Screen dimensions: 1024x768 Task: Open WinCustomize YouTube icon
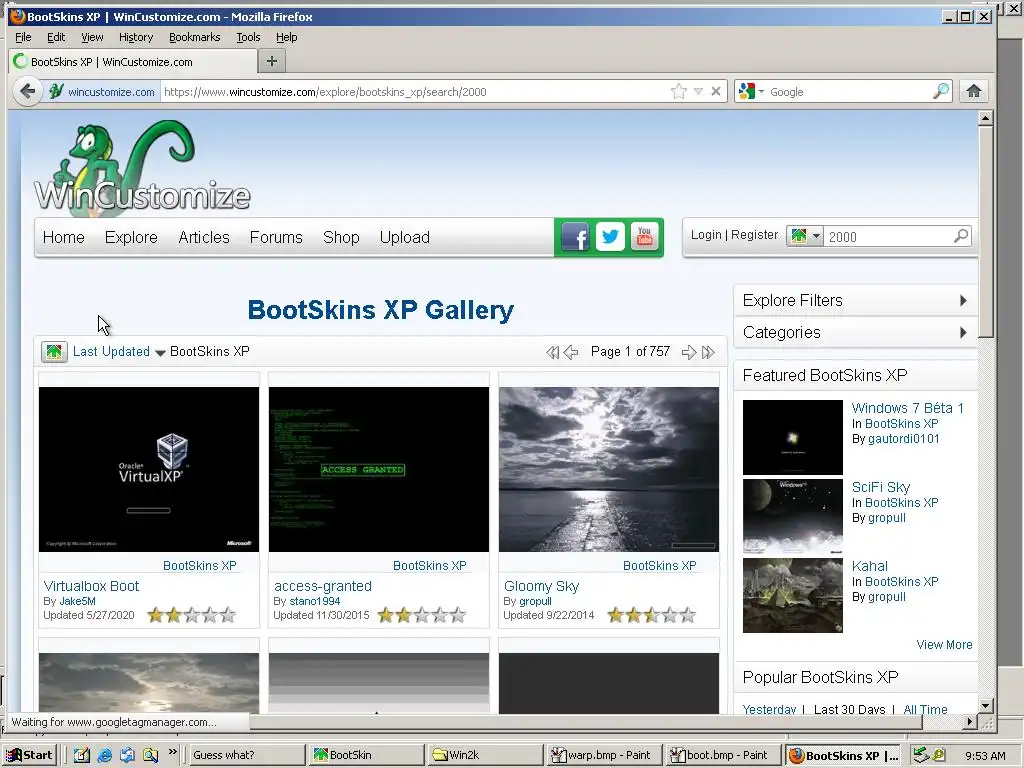[x=645, y=236]
